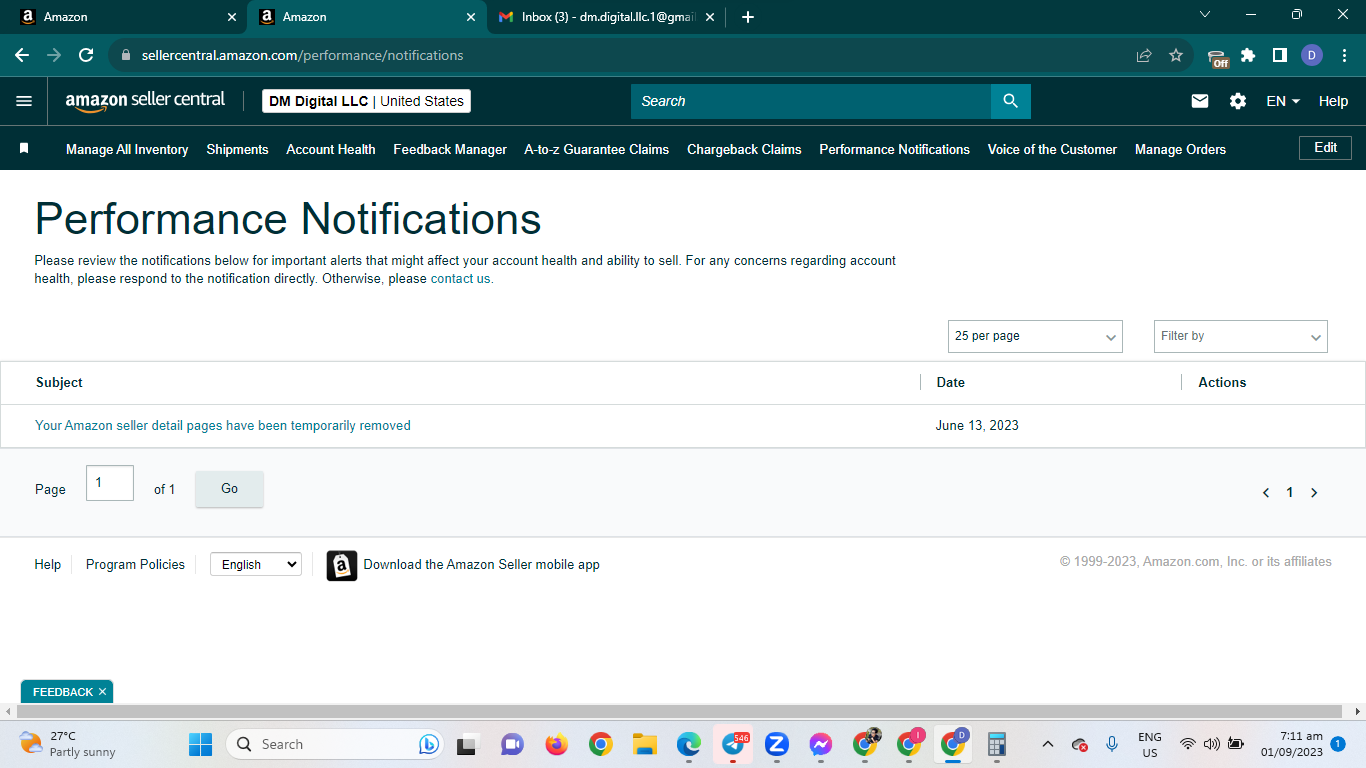Click the page number input field
1366x768 pixels.
(x=110, y=483)
